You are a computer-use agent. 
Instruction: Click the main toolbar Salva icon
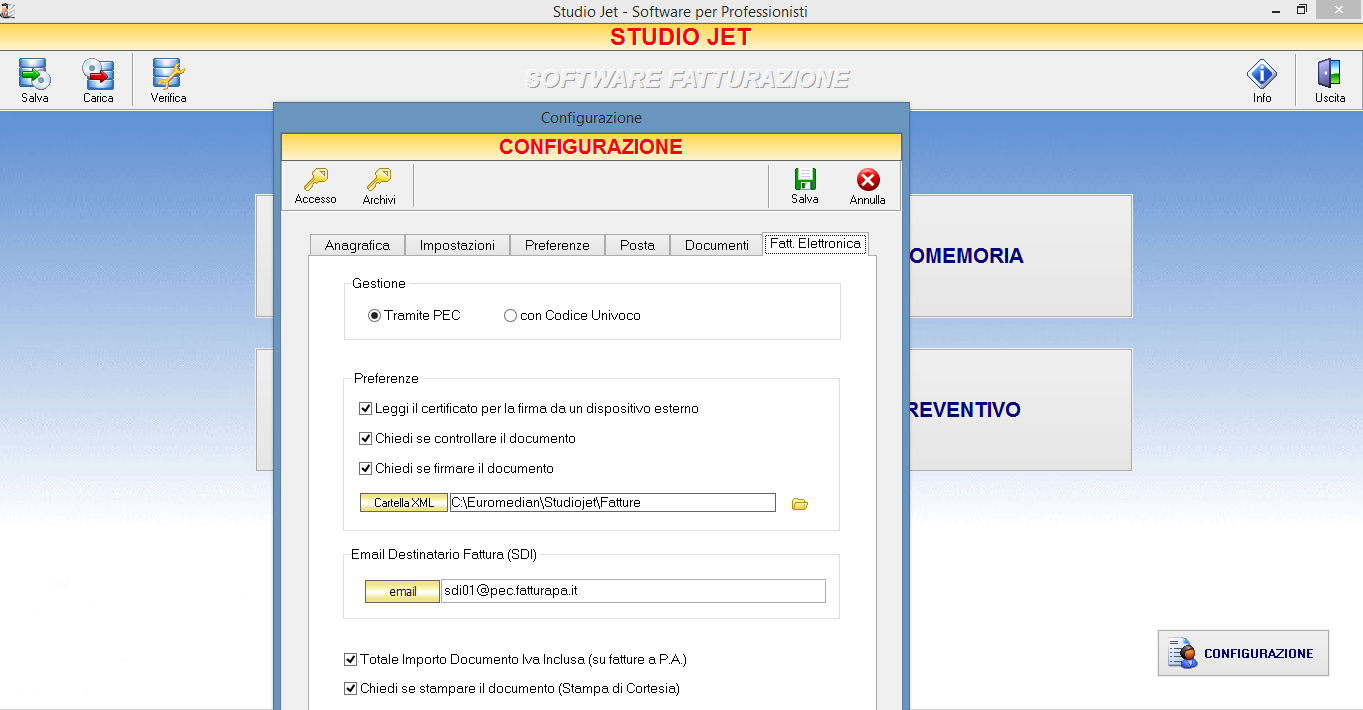coord(35,75)
